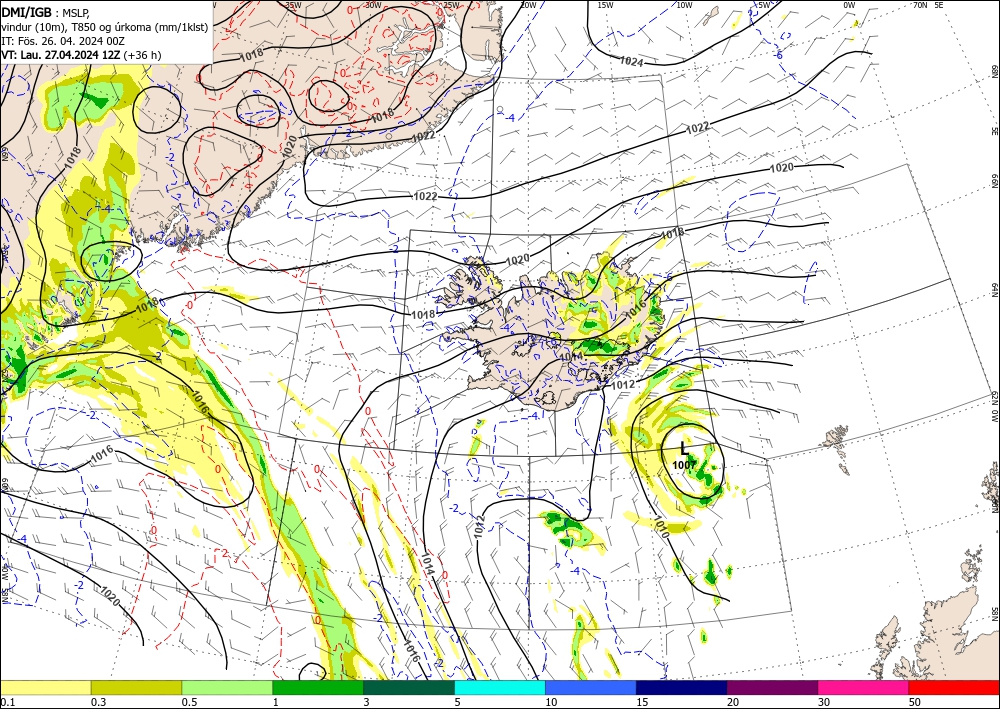This screenshot has height=709, width=1000.
Task: Pick the cyan 5–10 legend swatch
Action: (x=500, y=687)
